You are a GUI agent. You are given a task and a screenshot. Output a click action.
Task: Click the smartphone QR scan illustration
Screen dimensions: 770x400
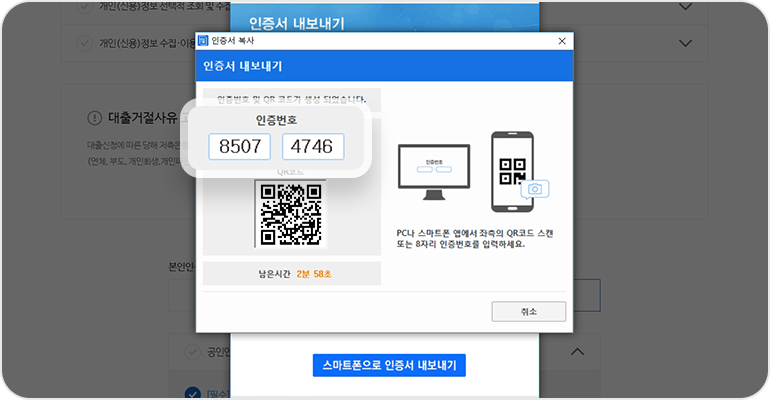512,171
